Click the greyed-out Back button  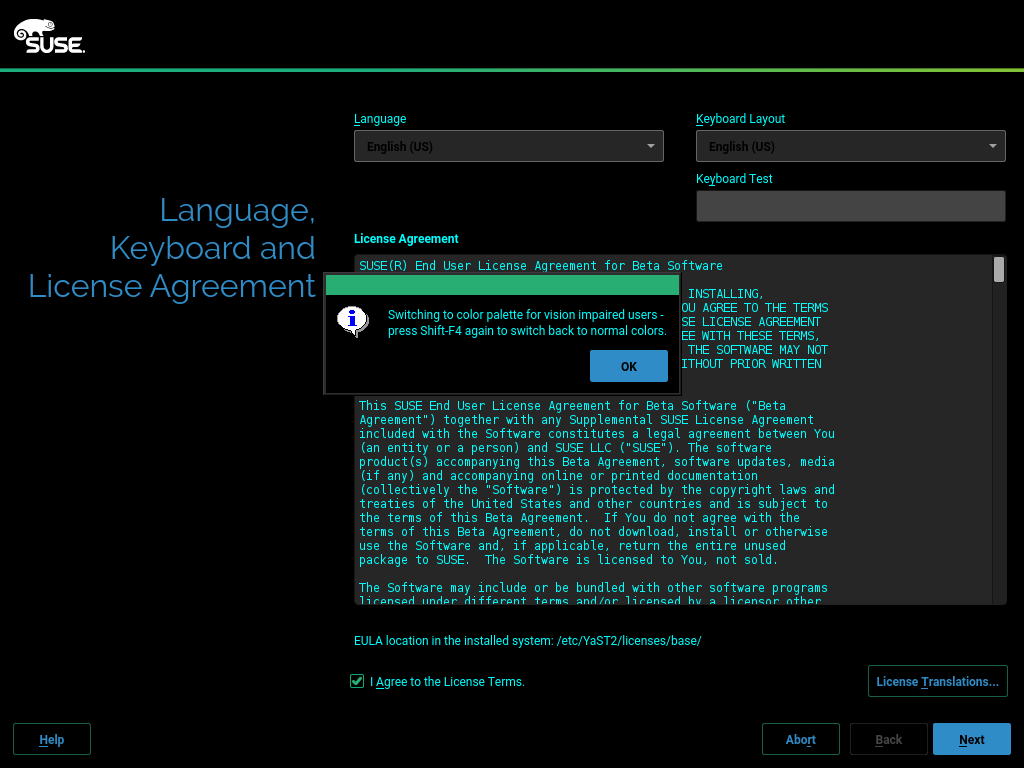point(888,739)
